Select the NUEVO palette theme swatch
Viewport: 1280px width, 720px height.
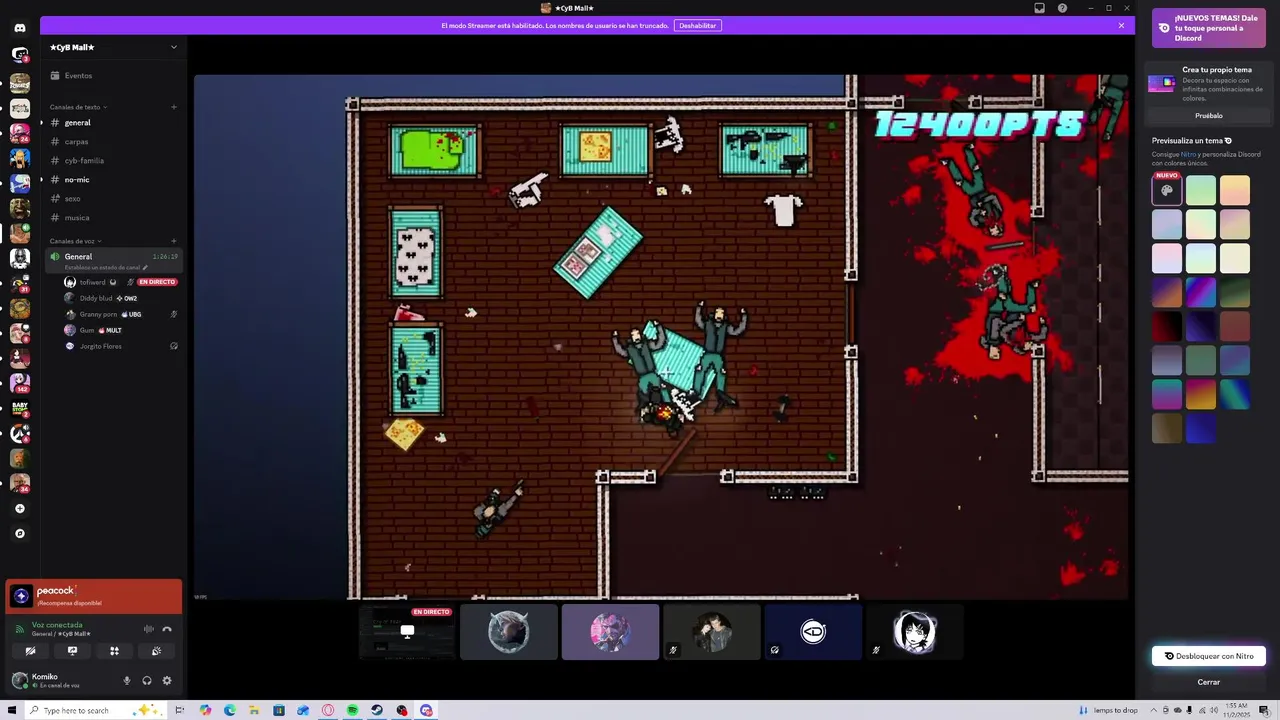pos(1166,190)
